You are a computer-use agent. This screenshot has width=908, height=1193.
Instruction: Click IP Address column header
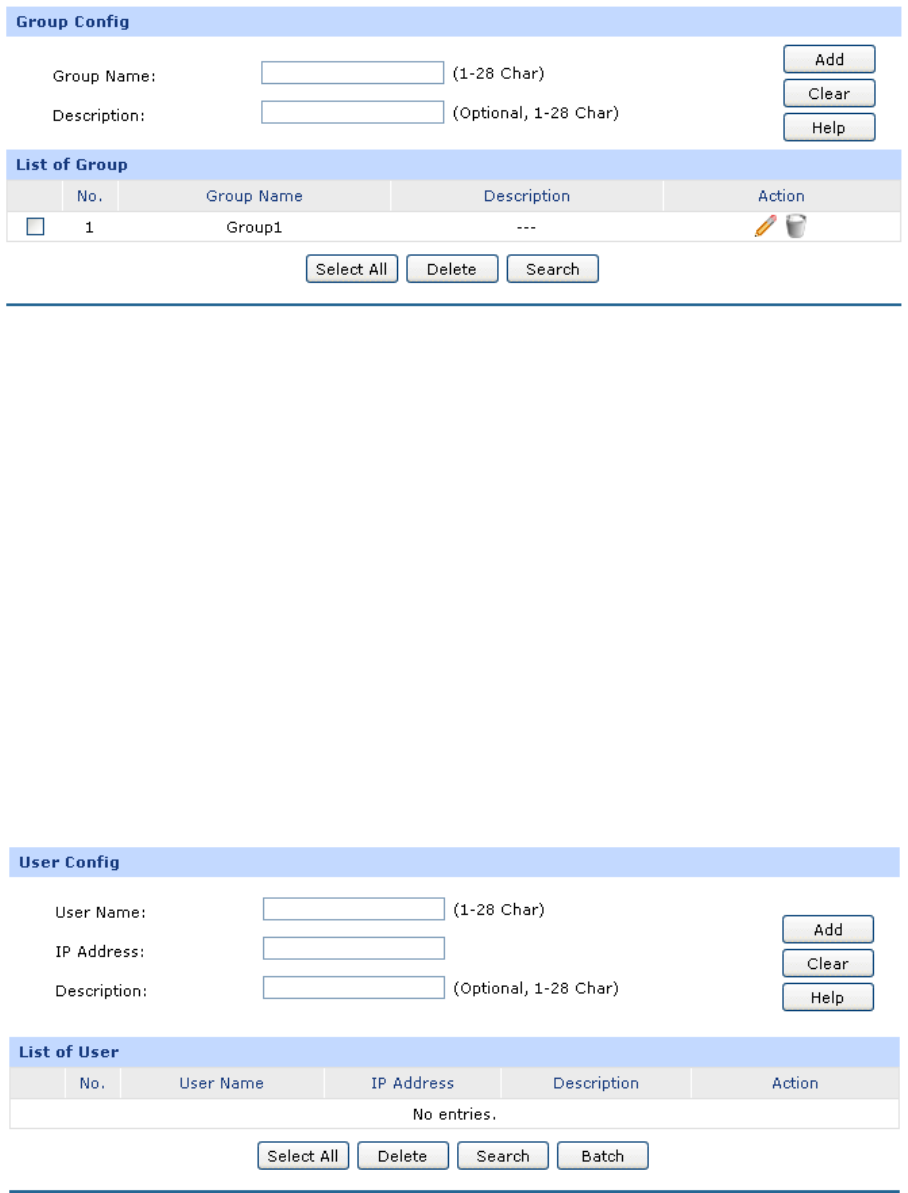(413, 1083)
